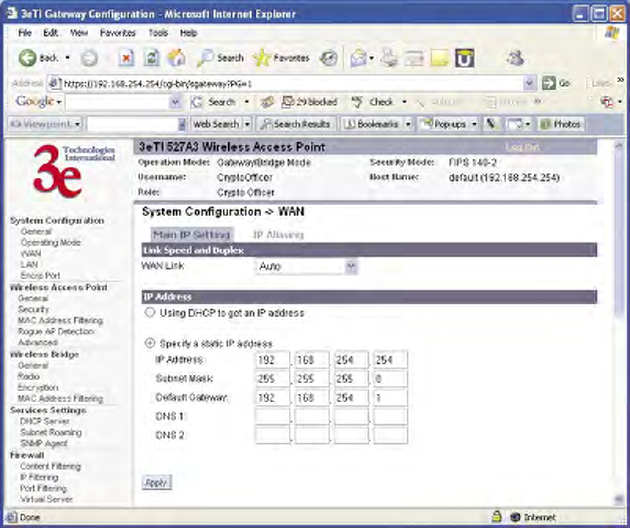Click the Mail envelope icon

point(358,59)
